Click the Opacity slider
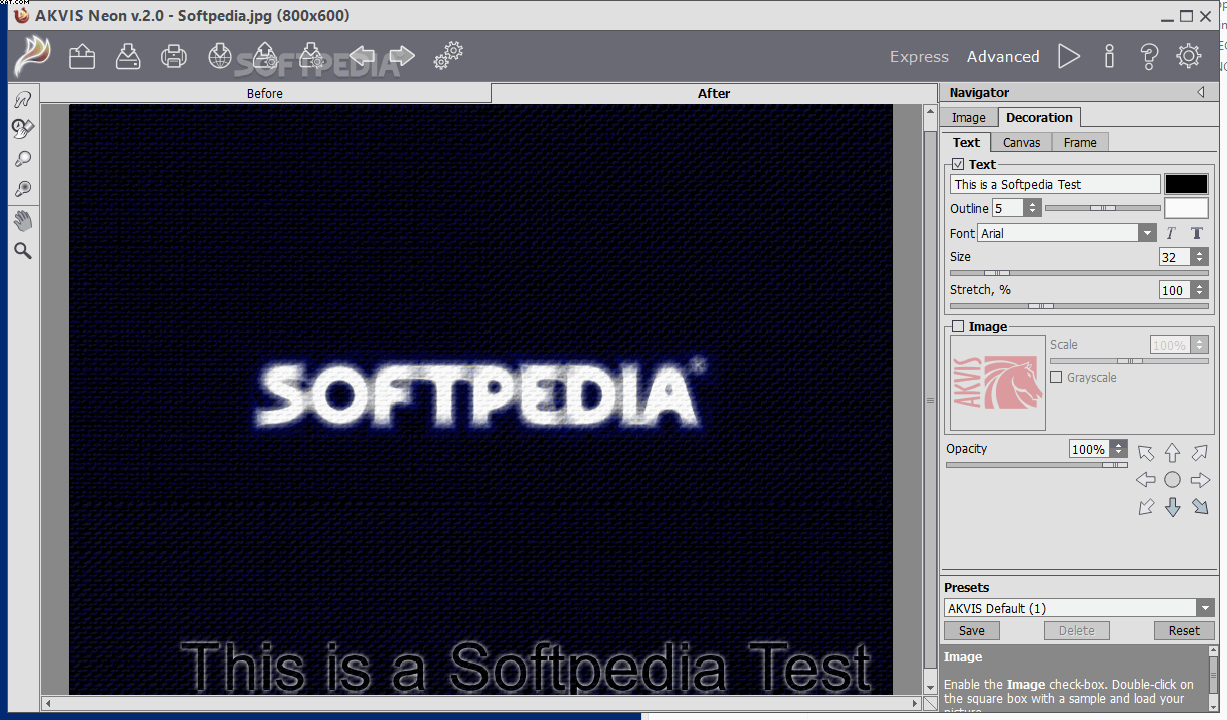 (x=1037, y=464)
